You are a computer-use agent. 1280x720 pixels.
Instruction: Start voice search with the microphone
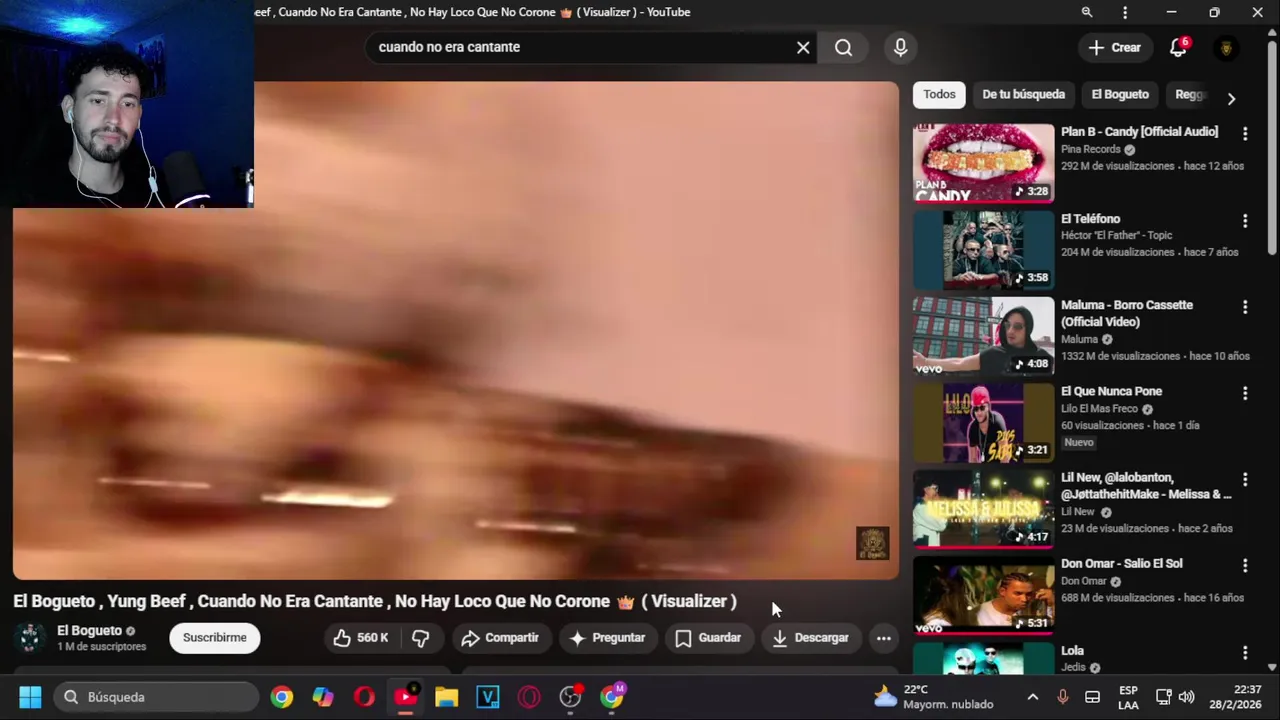pos(900,47)
